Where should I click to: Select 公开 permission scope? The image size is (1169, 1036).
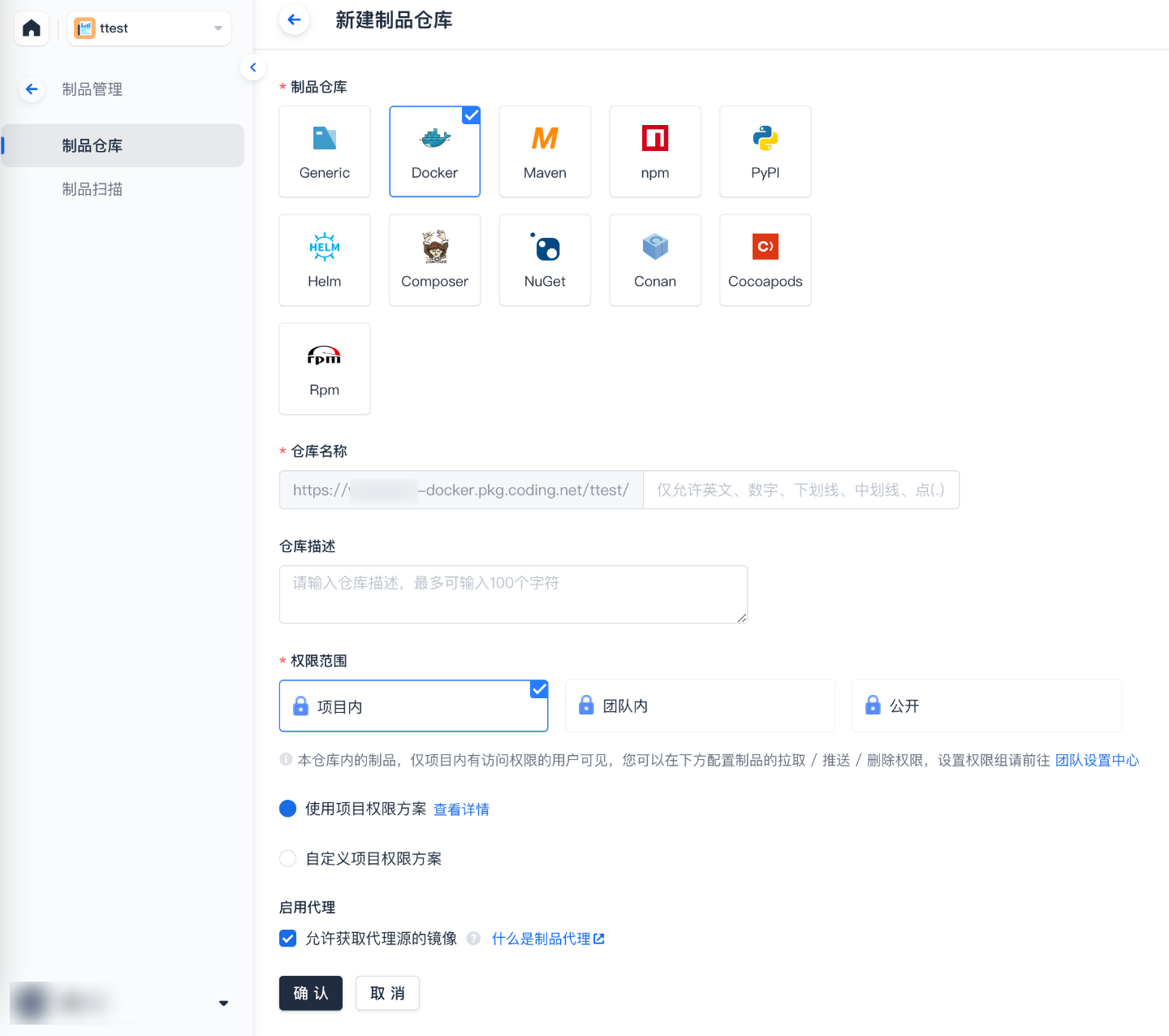pyautogui.click(x=987, y=706)
